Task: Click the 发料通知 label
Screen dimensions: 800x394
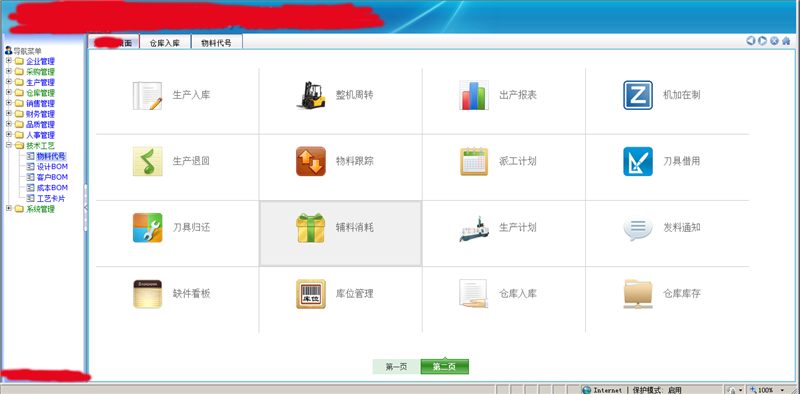Action: (x=682, y=228)
